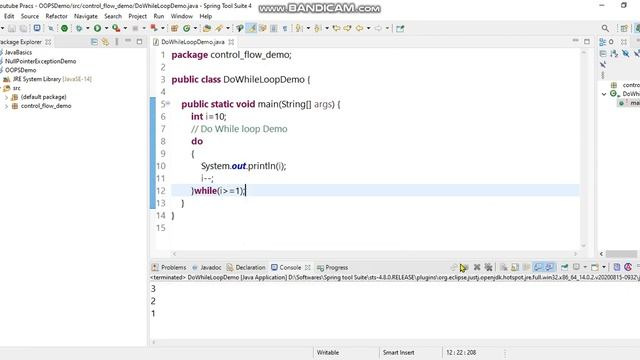Toggle Mark Occurrences highlighter icon
This screenshot has width=640, height=360.
pos(251,28)
